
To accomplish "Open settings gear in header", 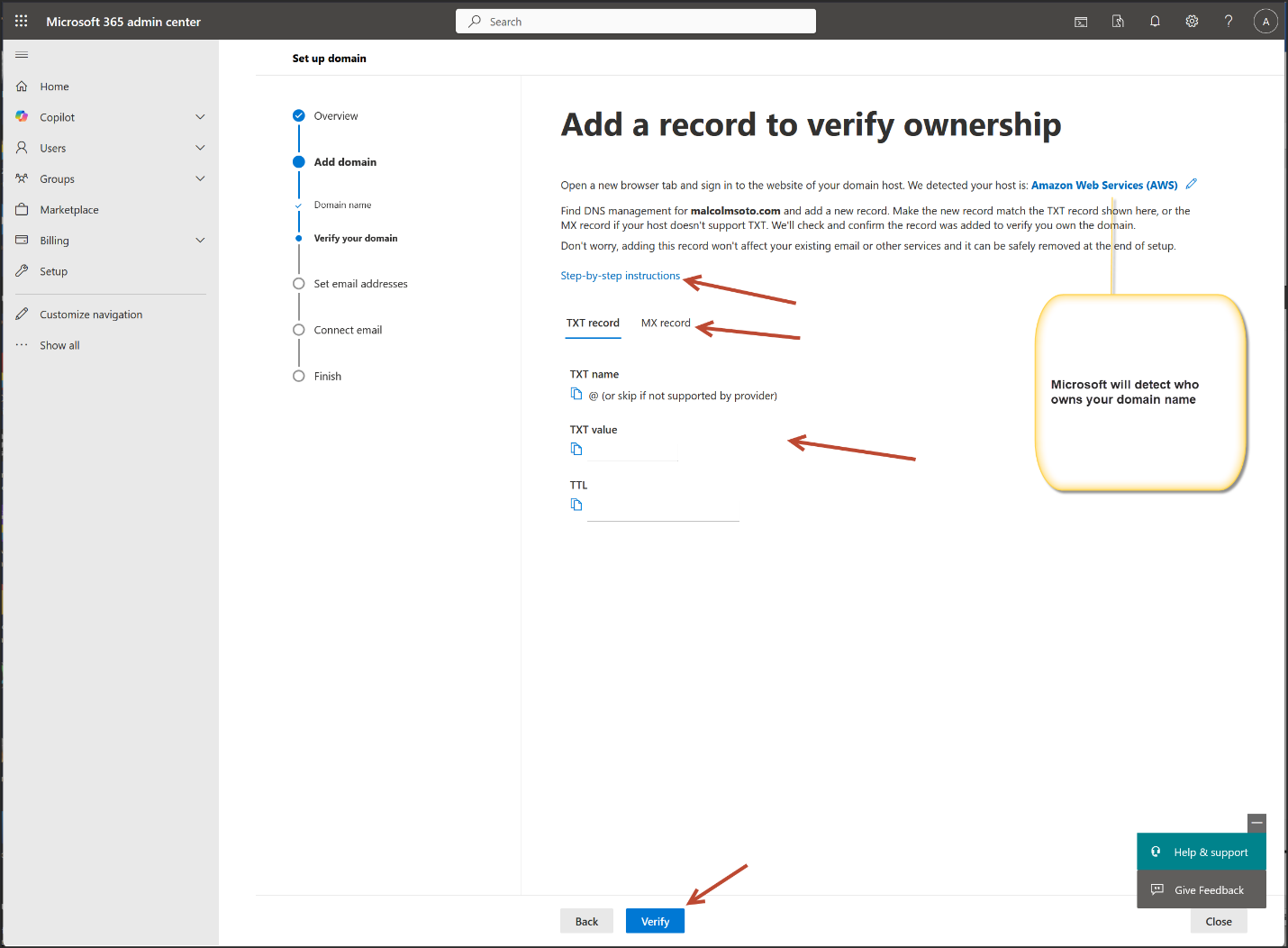I will pyautogui.click(x=1192, y=22).
